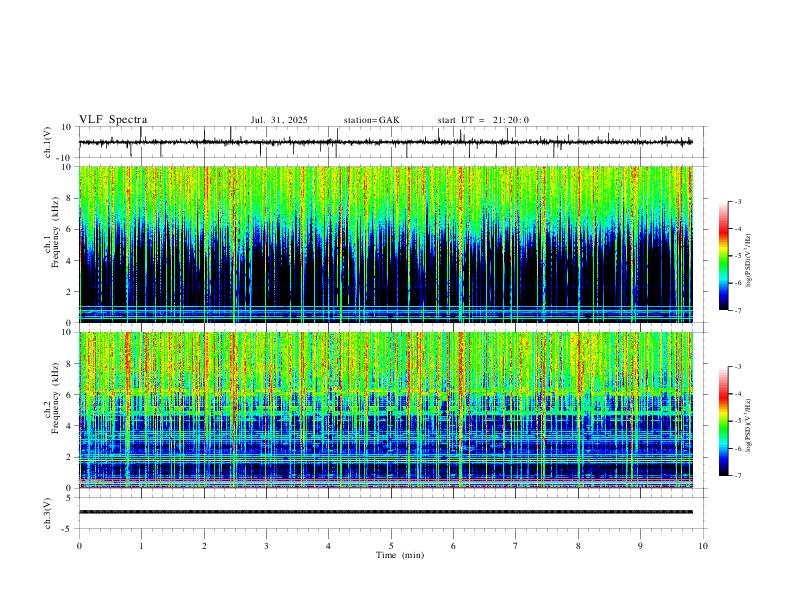
Task: Click the '-3' value on ch.1 color bar
Action: pyautogui.click(x=738, y=201)
